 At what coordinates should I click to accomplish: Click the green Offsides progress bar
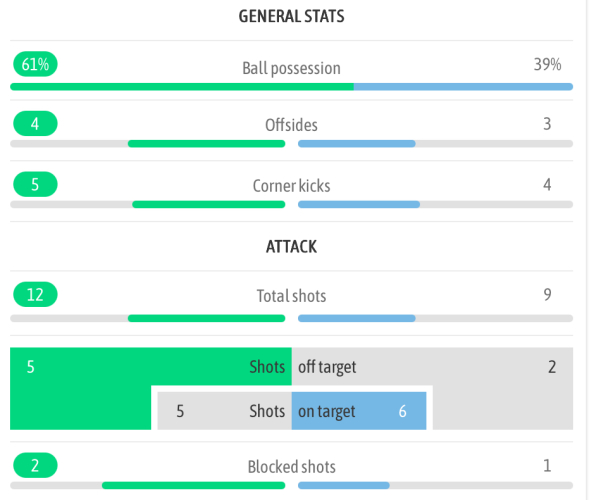coord(206,144)
